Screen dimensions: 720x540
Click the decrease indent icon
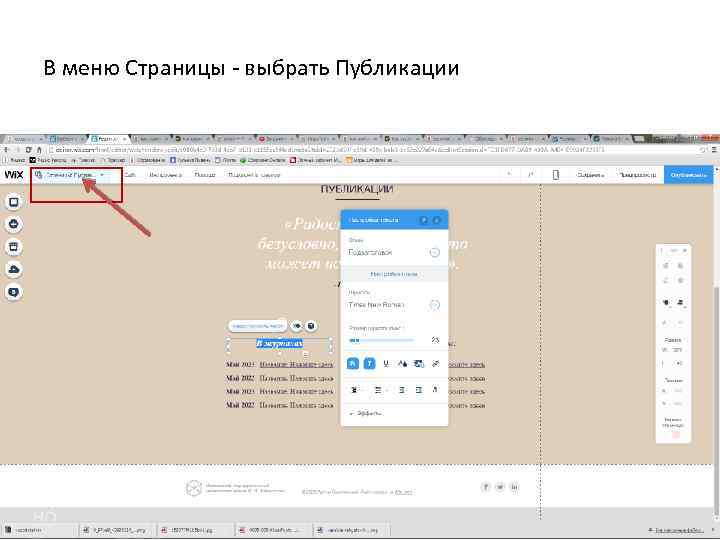coord(402,390)
